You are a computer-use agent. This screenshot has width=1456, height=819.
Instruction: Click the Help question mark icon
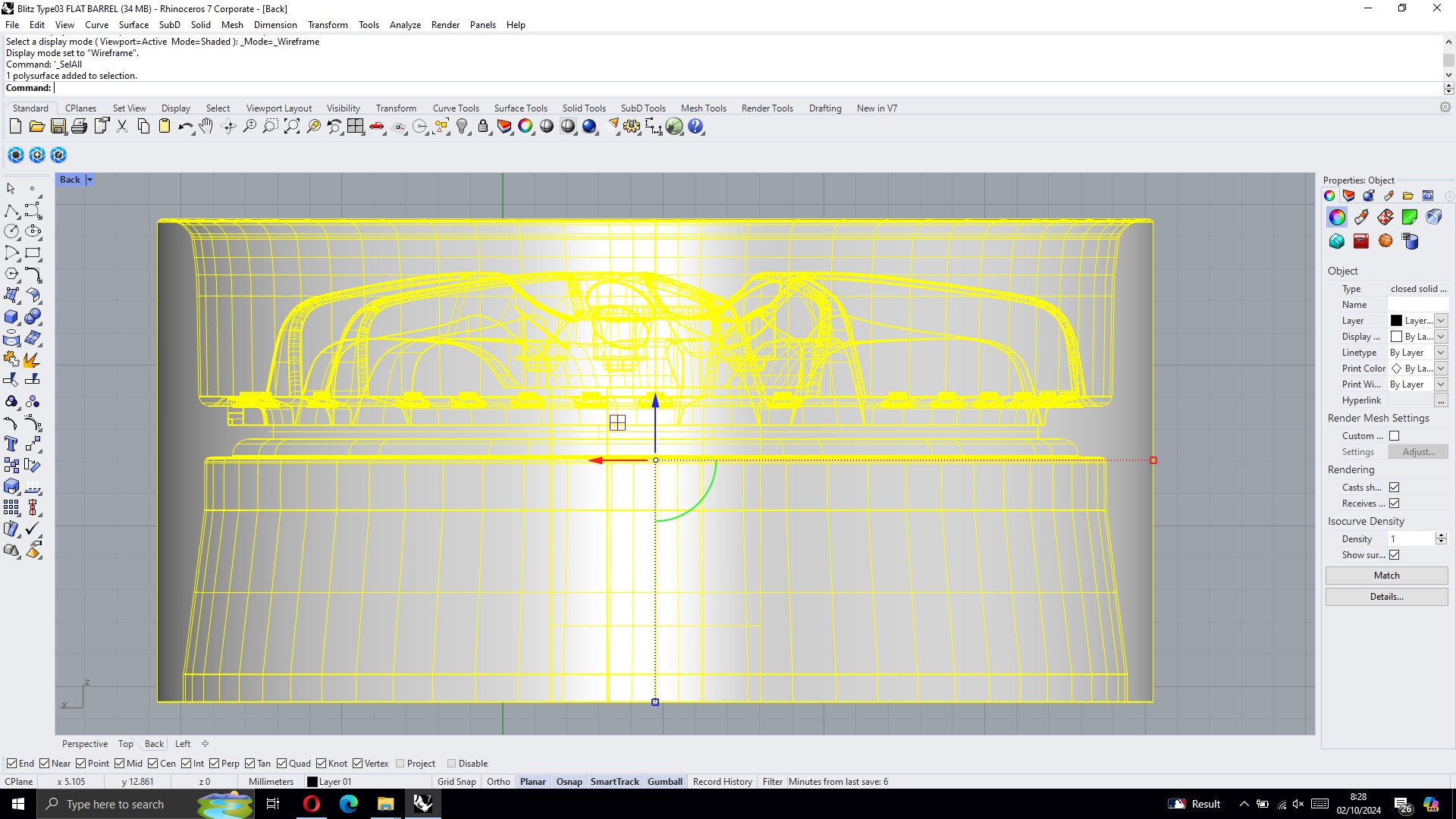pyautogui.click(x=695, y=127)
